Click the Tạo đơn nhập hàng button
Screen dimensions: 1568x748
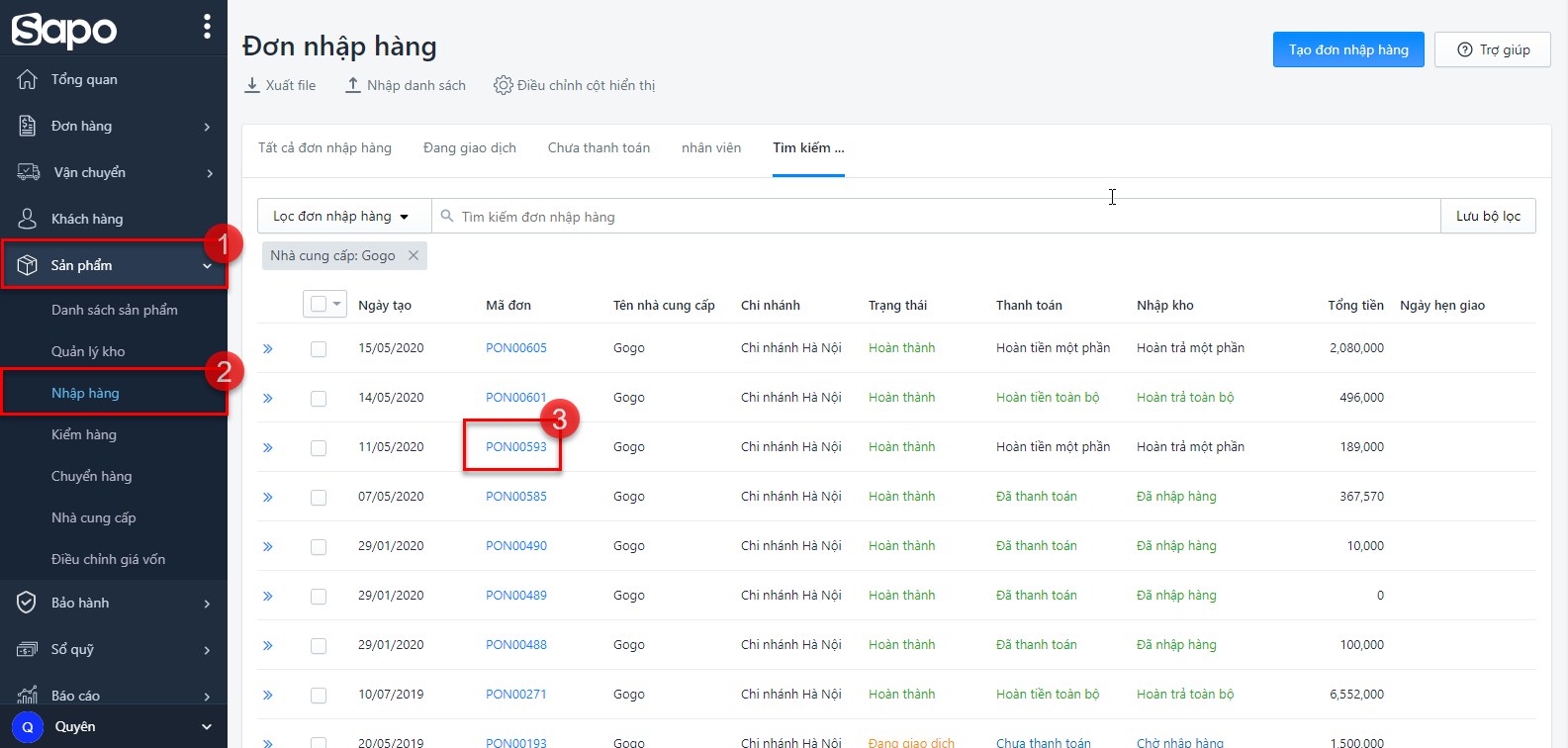coord(1347,49)
